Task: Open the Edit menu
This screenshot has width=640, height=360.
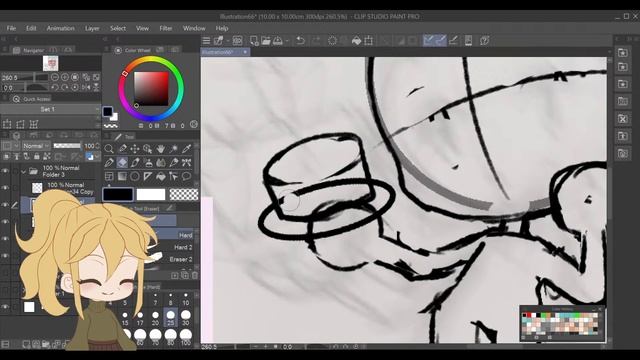Action: tap(31, 28)
